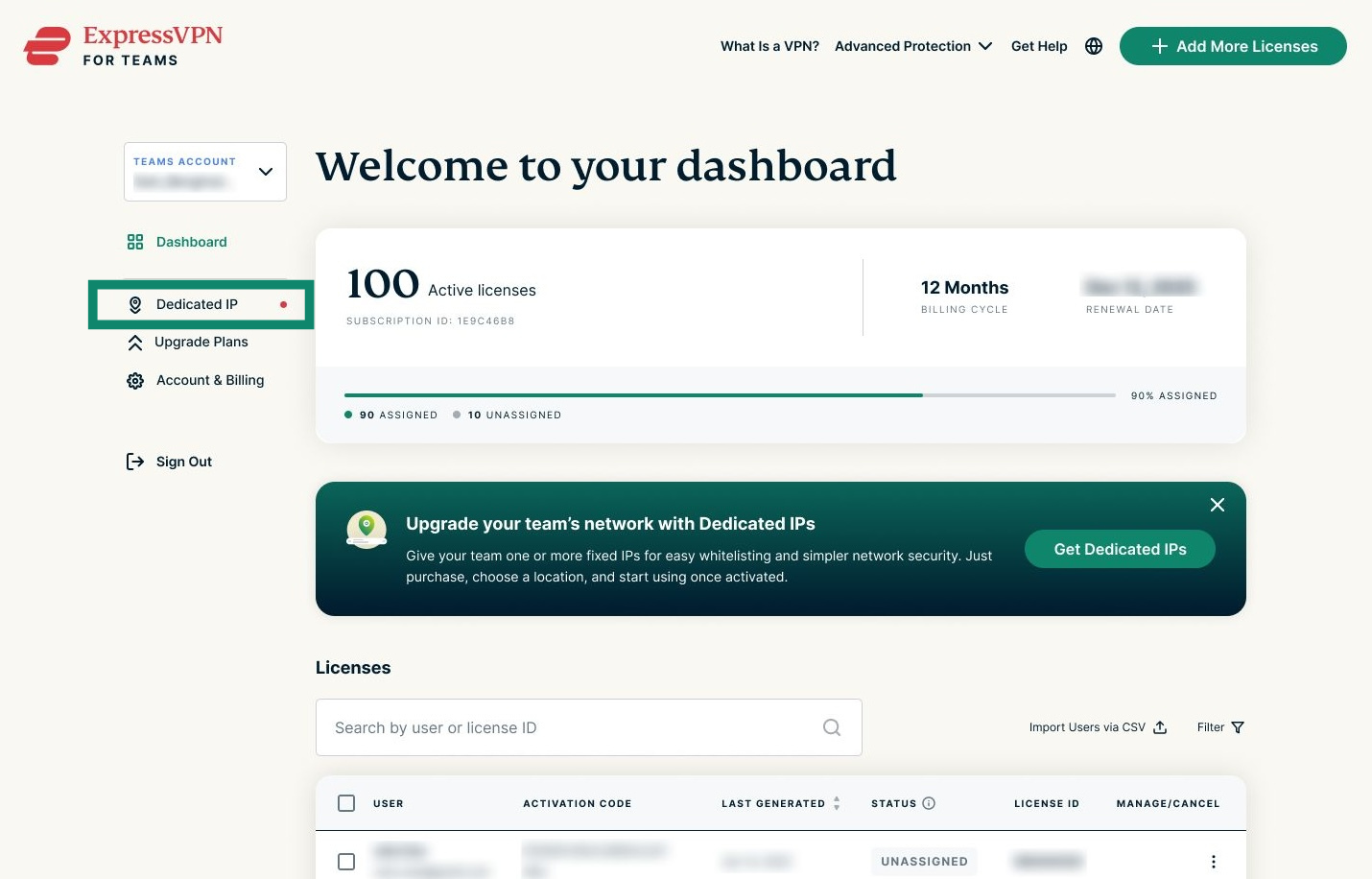Image resolution: width=1372 pixels, height=879 pixels.
Task: Click the MANAGE/CANCEL column header
Action: pos(1169,804)
